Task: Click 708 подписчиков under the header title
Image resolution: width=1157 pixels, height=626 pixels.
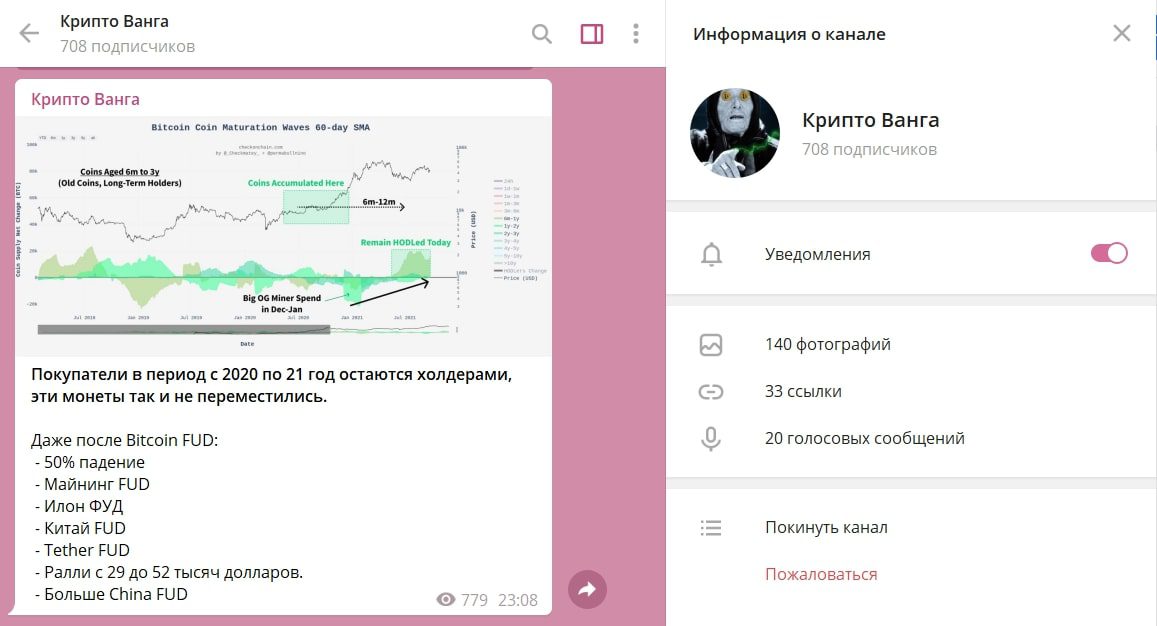Action: click(128, 47)
